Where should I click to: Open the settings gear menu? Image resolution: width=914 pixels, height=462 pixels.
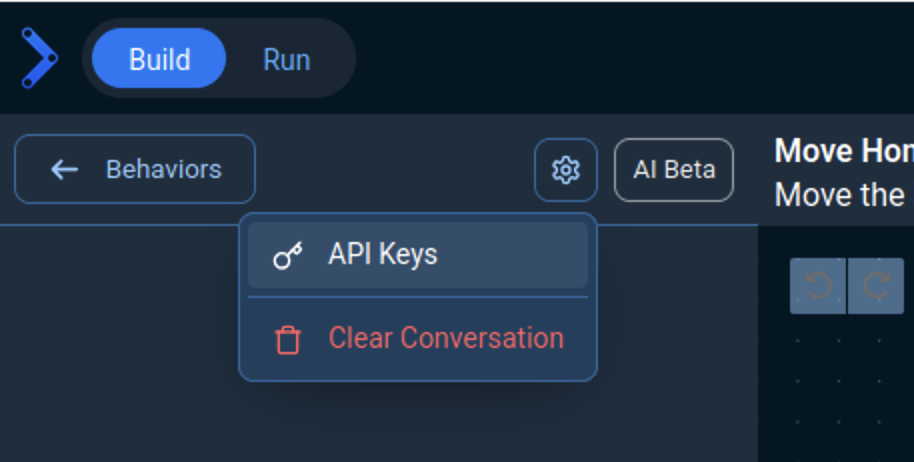pos(566,170)
